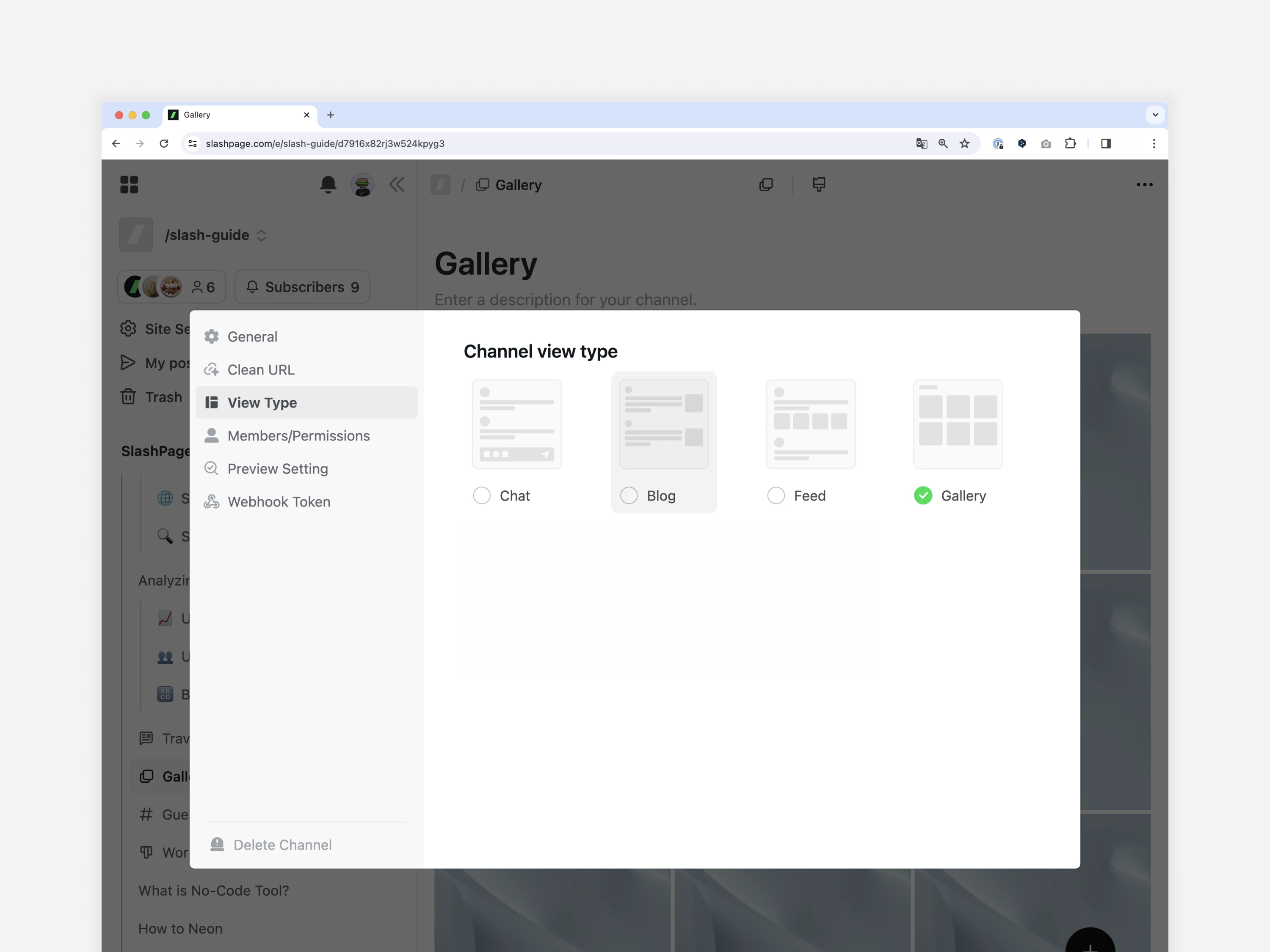Click the copy pages icon in header
Image resolution: width=1270 pixels, height=952 pixels.
click(766, 185)
